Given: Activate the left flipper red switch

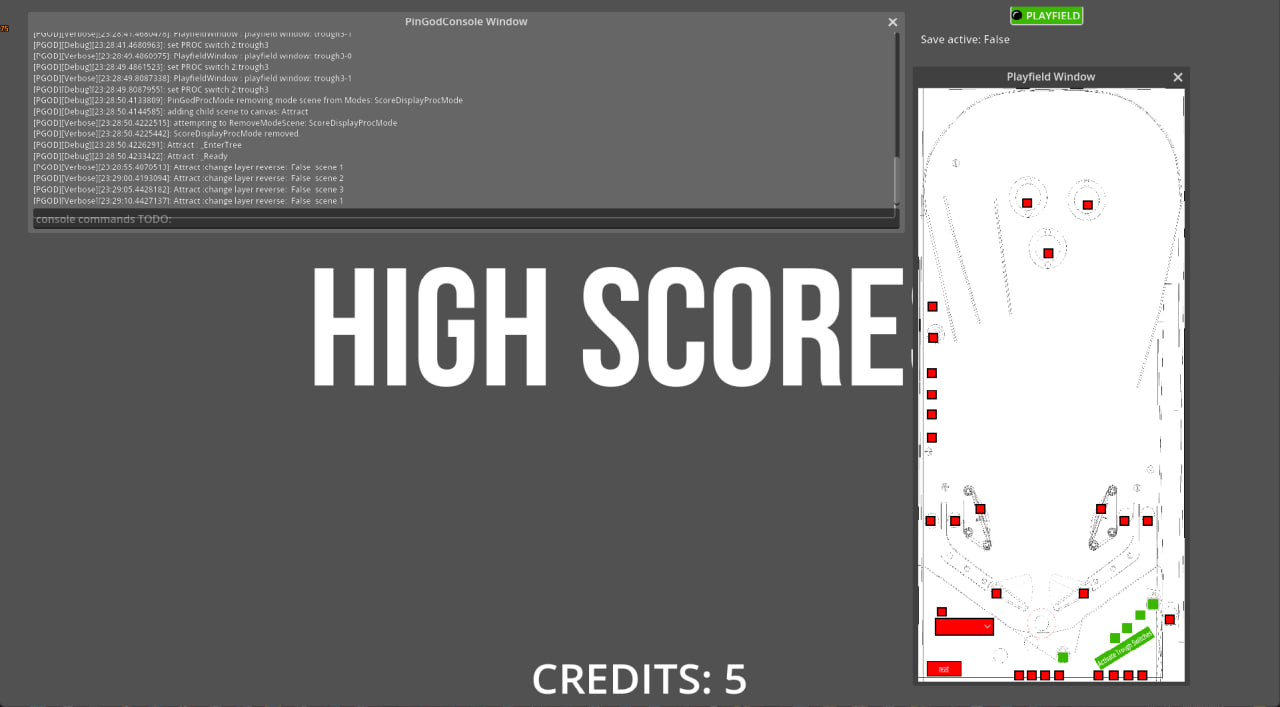Looking at the screenshot, I should pyautogui.click(x=996, y=593).
